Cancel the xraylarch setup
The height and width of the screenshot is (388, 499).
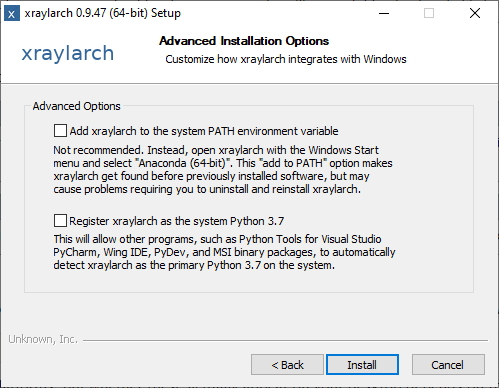tap(448, 365)
